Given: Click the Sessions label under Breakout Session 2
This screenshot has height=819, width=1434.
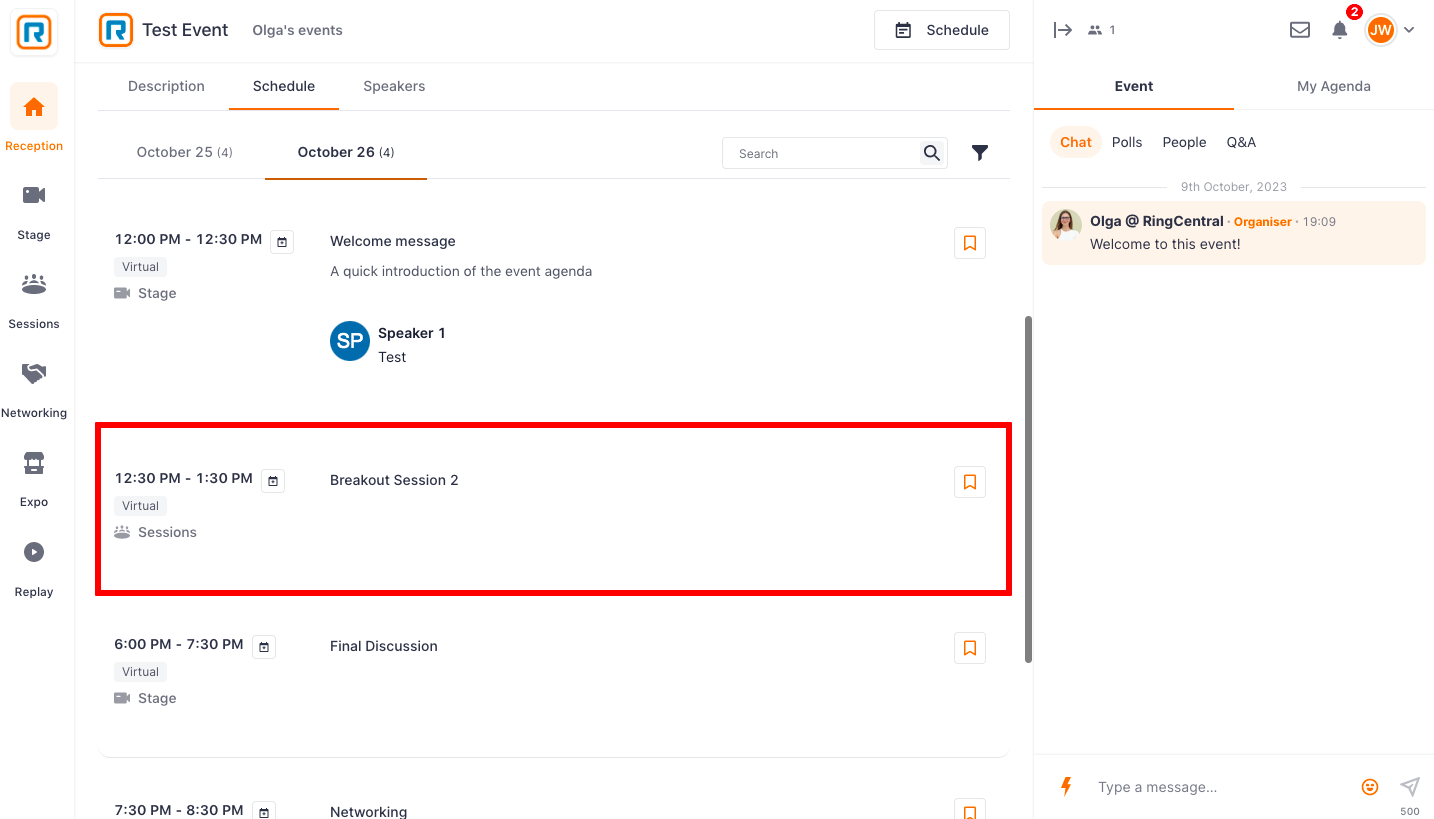Looking at the screenshot, I should (167, 532).
